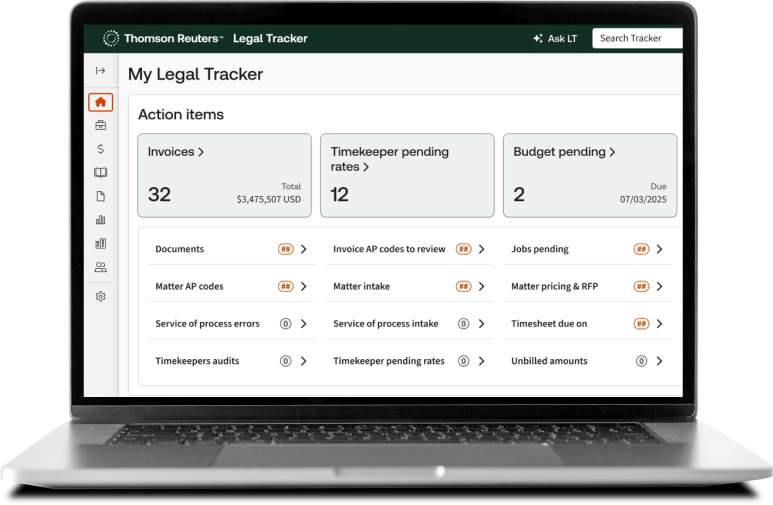773x505 pixels.
Task: Open the people icon in sidebar
Action: (x=100, y=267)
